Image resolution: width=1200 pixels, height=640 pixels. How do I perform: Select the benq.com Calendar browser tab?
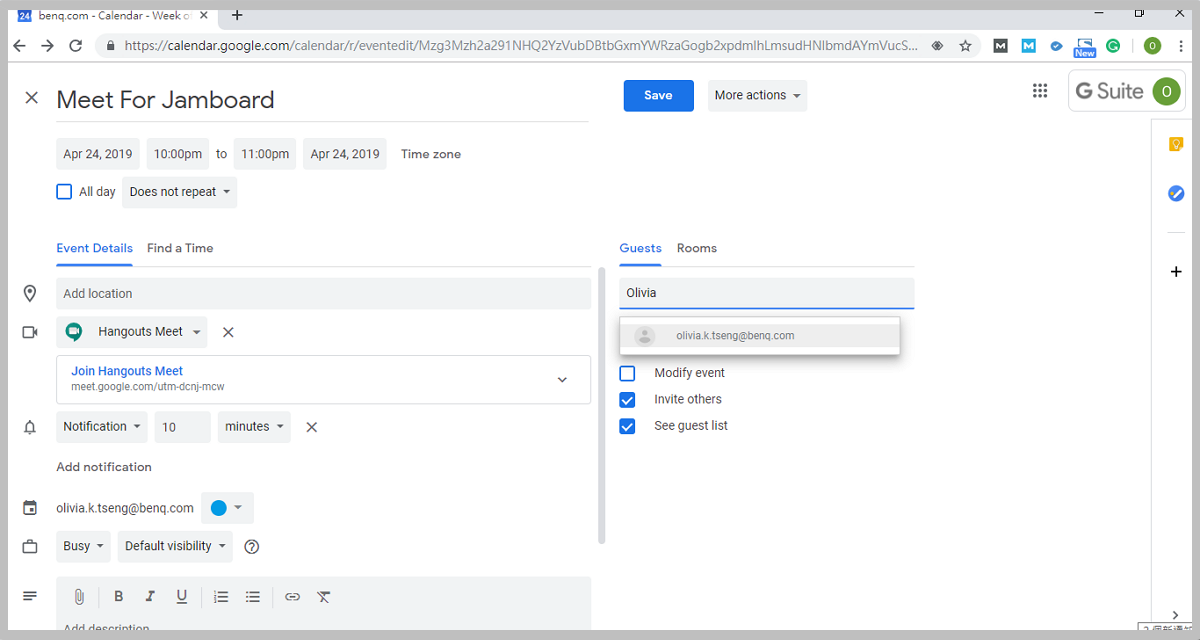[115, 15]
